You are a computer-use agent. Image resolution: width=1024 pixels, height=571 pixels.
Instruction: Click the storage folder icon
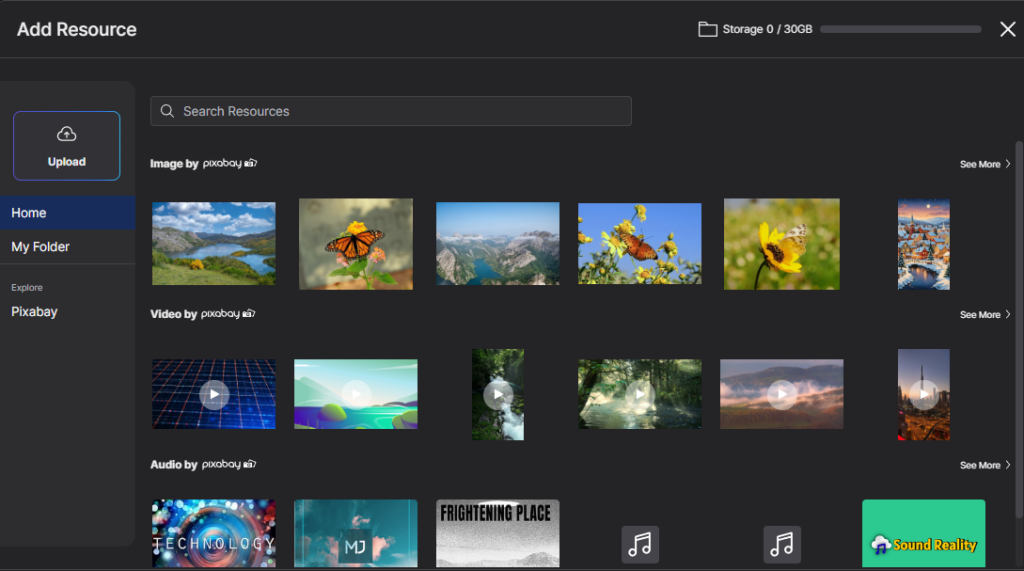pos(707,29)
